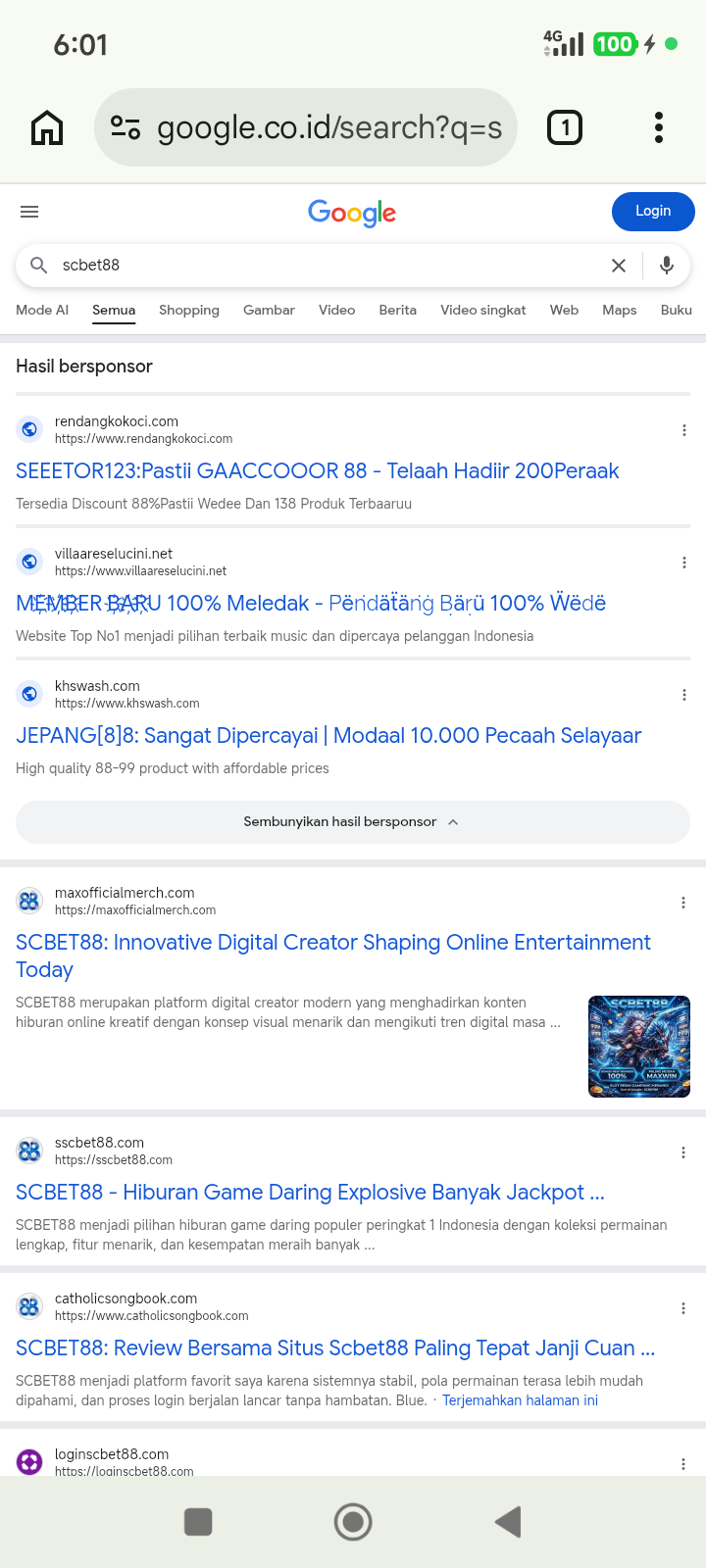Viewport: 706px width, 1568px height.
Task: Click the blue Login button
Action: [653, 212]
